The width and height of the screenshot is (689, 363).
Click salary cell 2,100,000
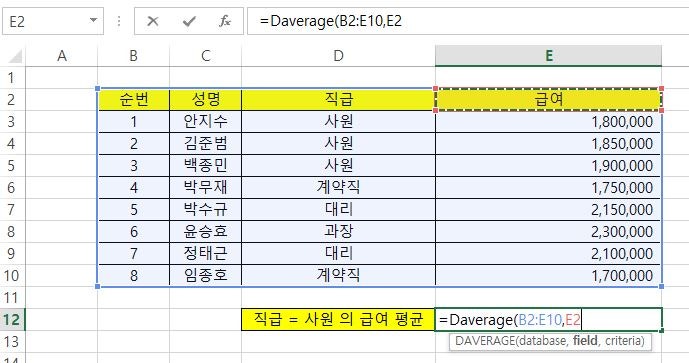(548, 254)
